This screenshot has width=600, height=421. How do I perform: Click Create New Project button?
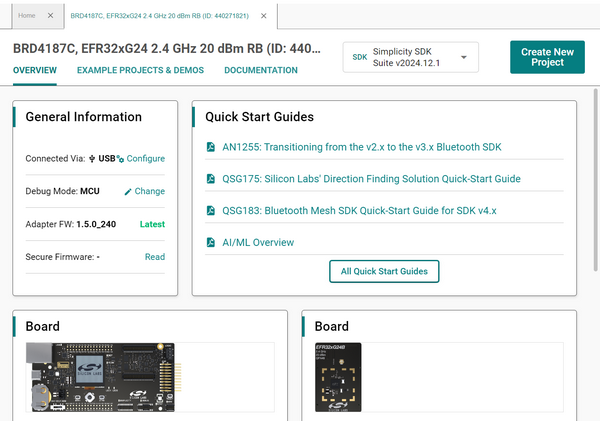coord(547,57)
